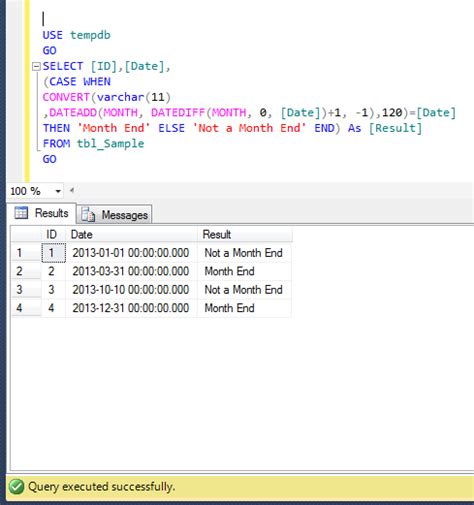Click the top-left select-all grid corner
474x505 pixels.
pyautogui.click(x=26, y=234)
